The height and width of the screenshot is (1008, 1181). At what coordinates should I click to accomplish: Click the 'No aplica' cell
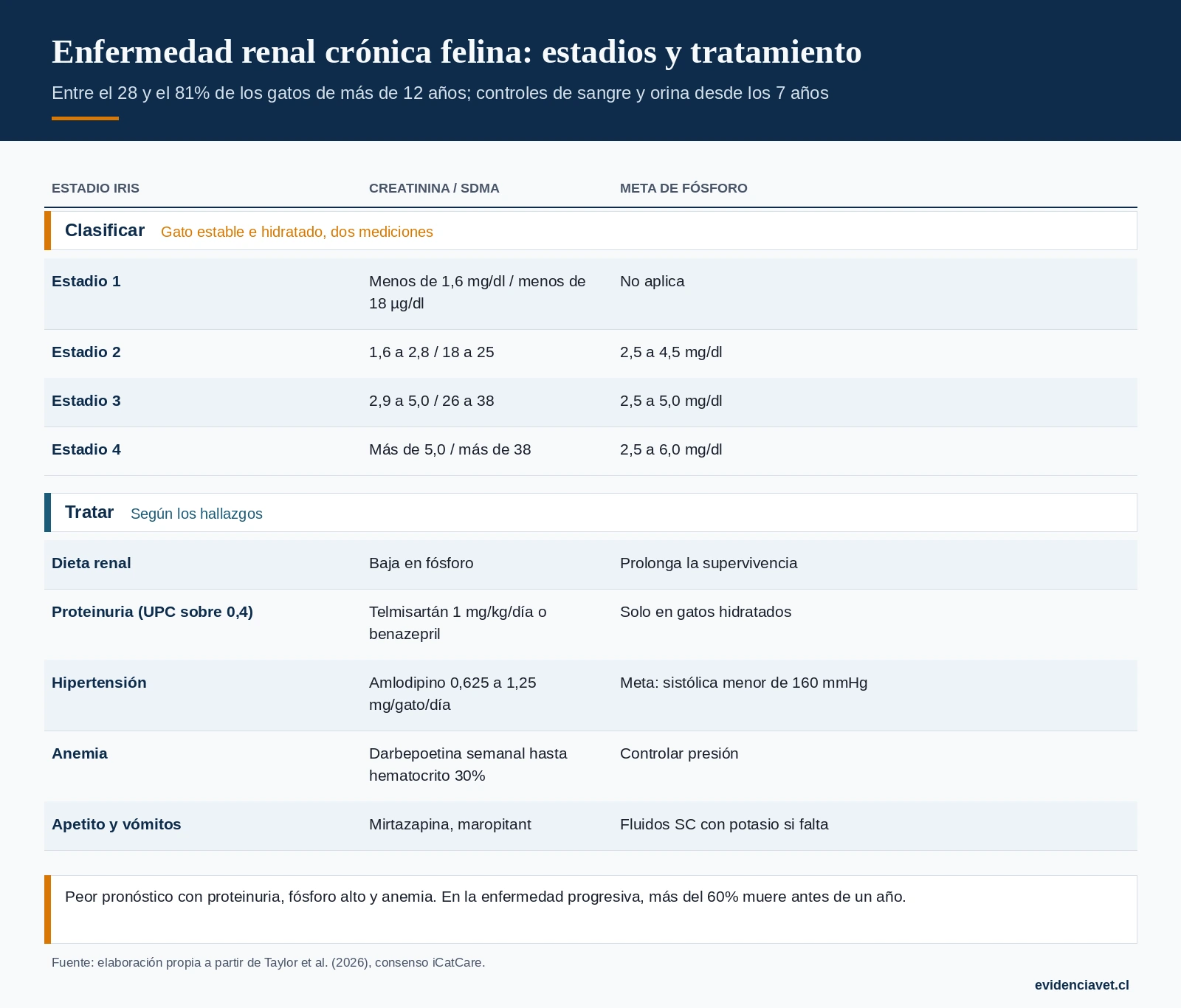tap(652, 281)
